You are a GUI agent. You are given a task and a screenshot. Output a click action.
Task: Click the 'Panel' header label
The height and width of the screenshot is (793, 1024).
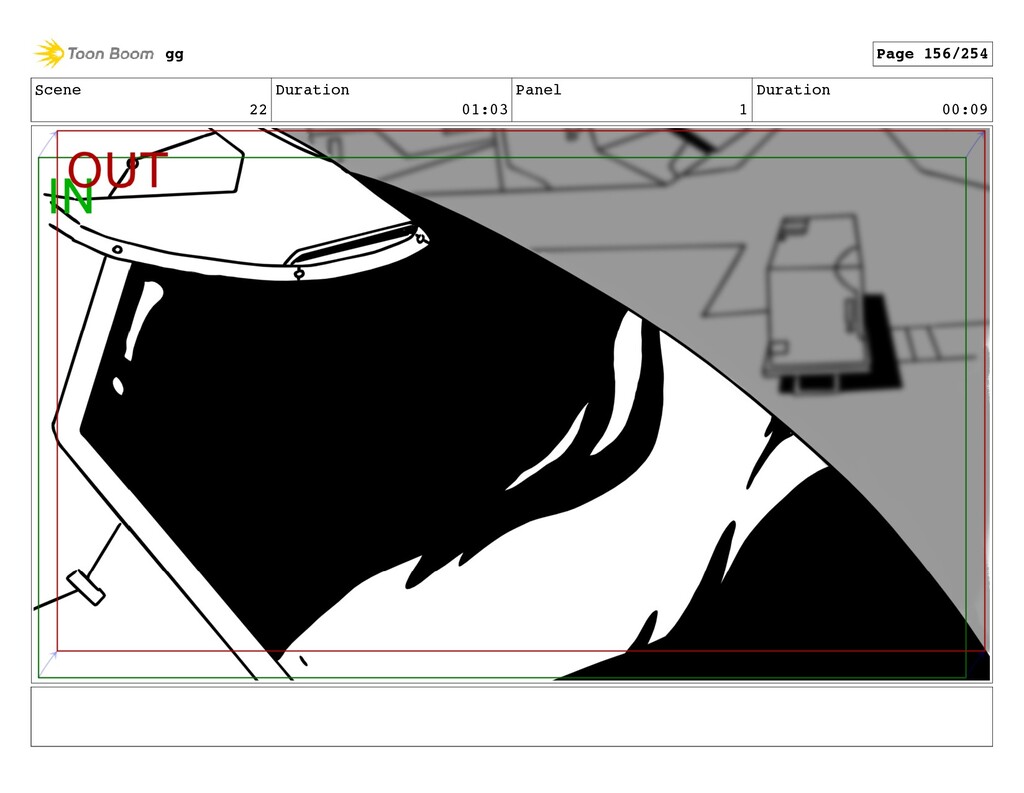point(538,89)
